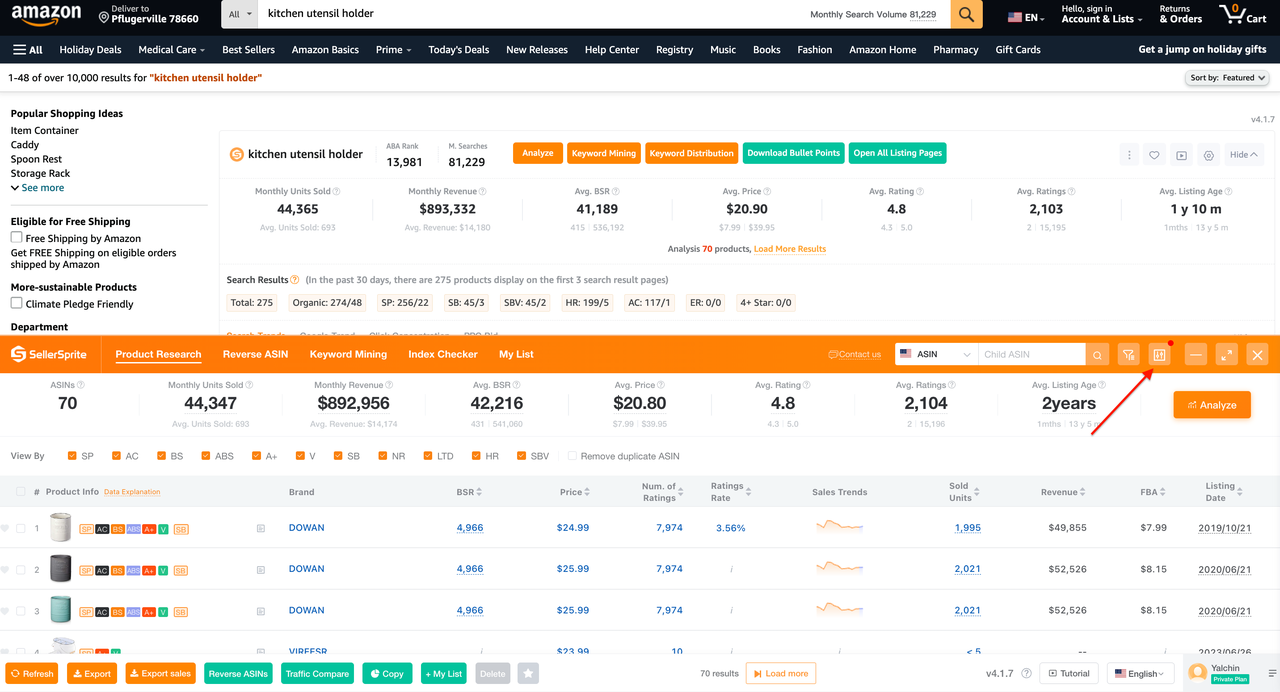Open the Medical Care nav dropdown
The width and height of the screenshot is (1280, 692).
click(172, 49)
